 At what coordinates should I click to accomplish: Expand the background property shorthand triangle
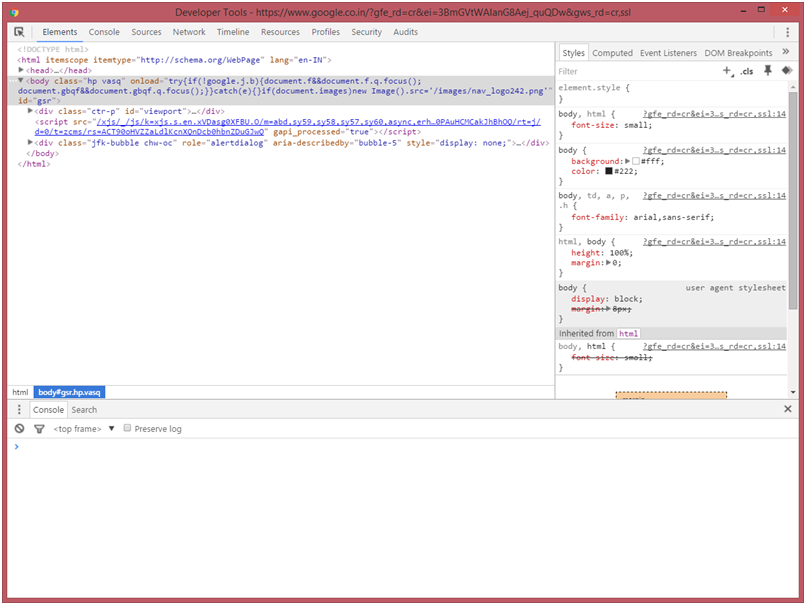(628, 161)
